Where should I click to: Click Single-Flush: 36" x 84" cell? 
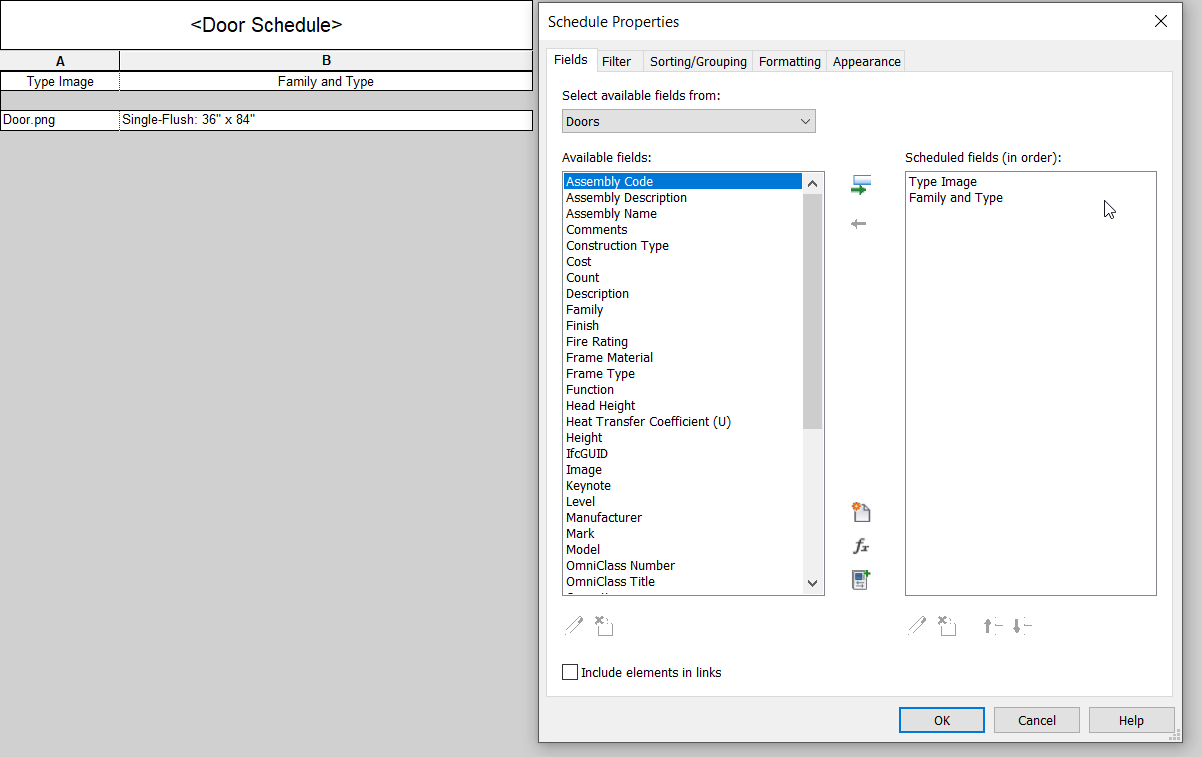(x=326, y=120)
